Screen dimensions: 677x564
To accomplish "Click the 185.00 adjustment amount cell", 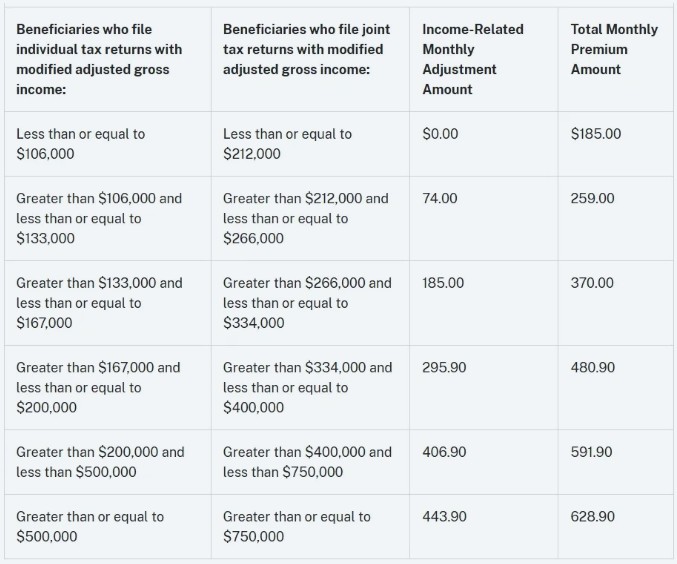I will point(443,283).
